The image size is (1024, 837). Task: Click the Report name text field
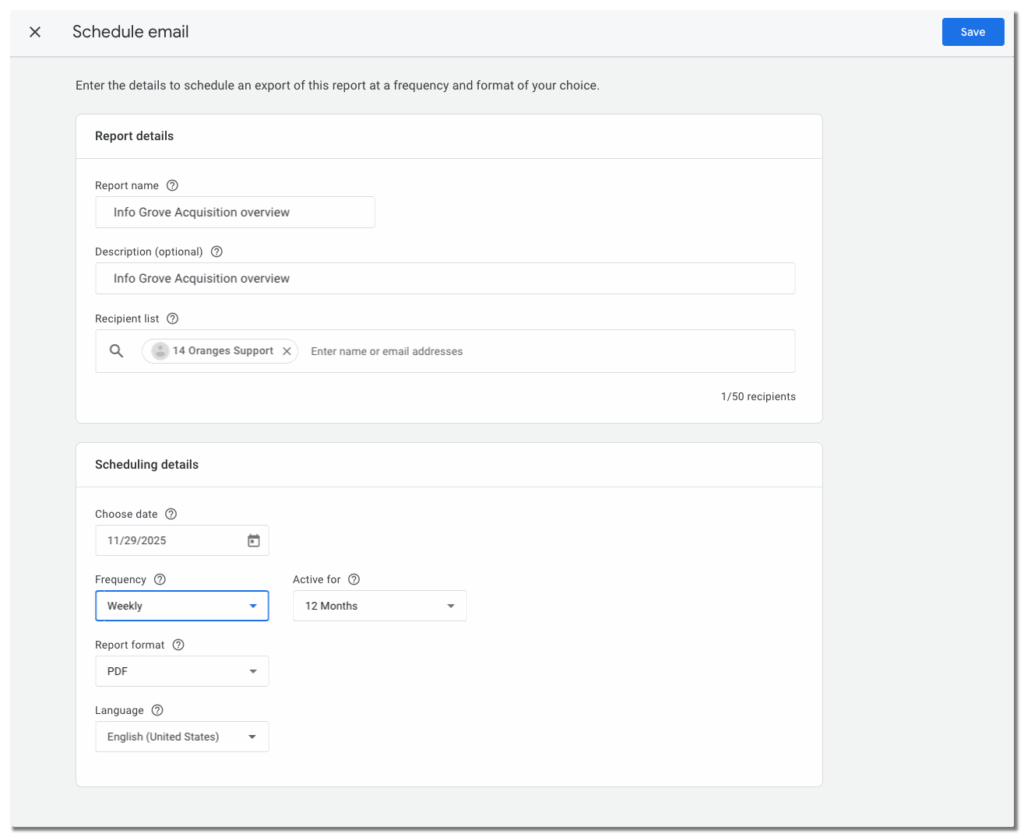click(x=235, y=212)
